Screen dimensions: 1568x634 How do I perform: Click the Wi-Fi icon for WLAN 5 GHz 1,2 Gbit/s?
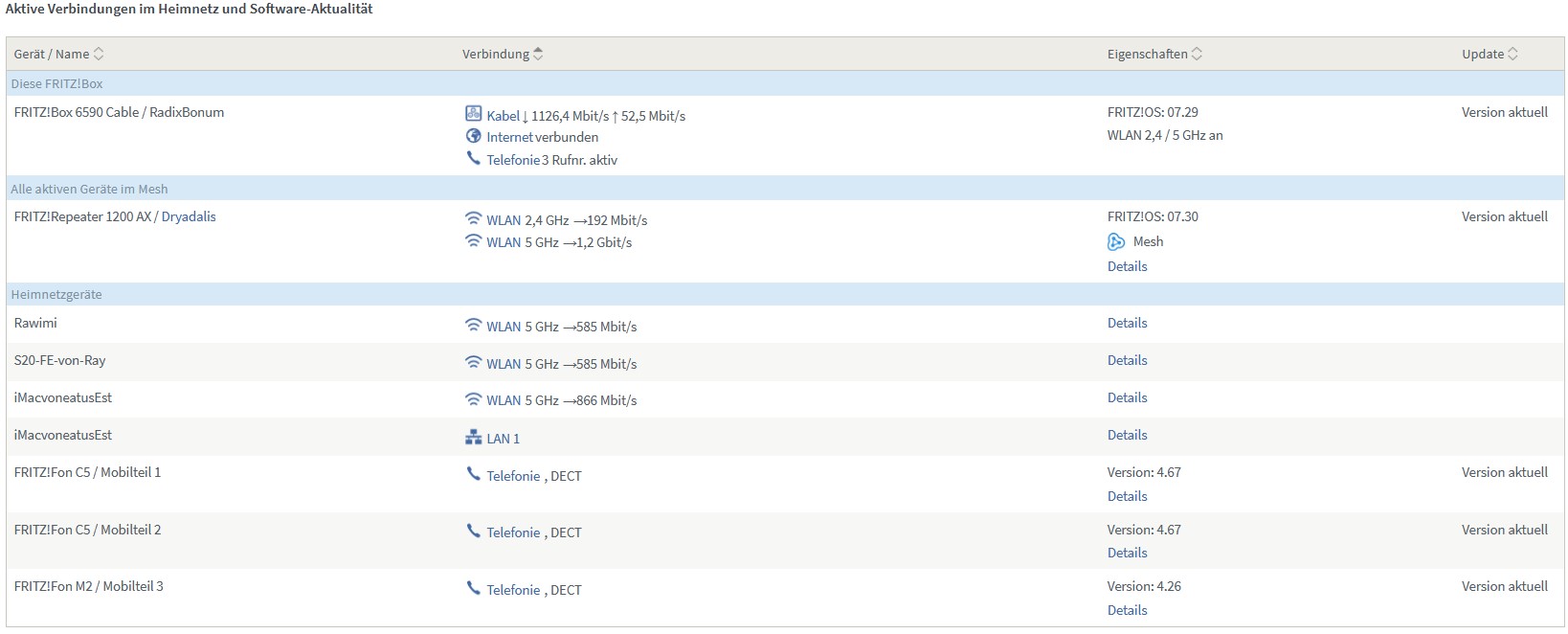473,240
